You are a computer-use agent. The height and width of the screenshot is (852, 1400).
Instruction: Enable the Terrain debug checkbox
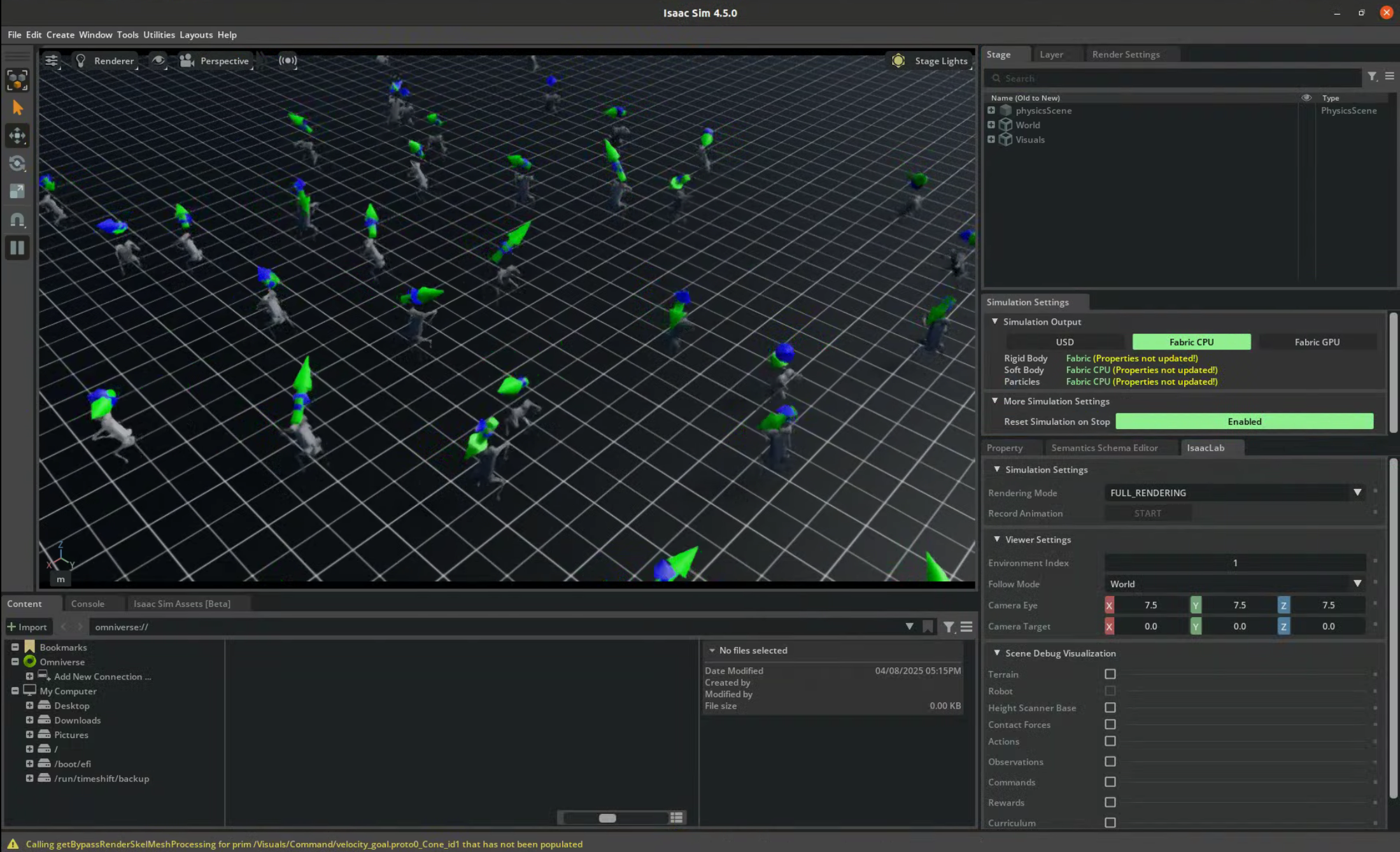pyautogui.click(x=1110, y=674)
